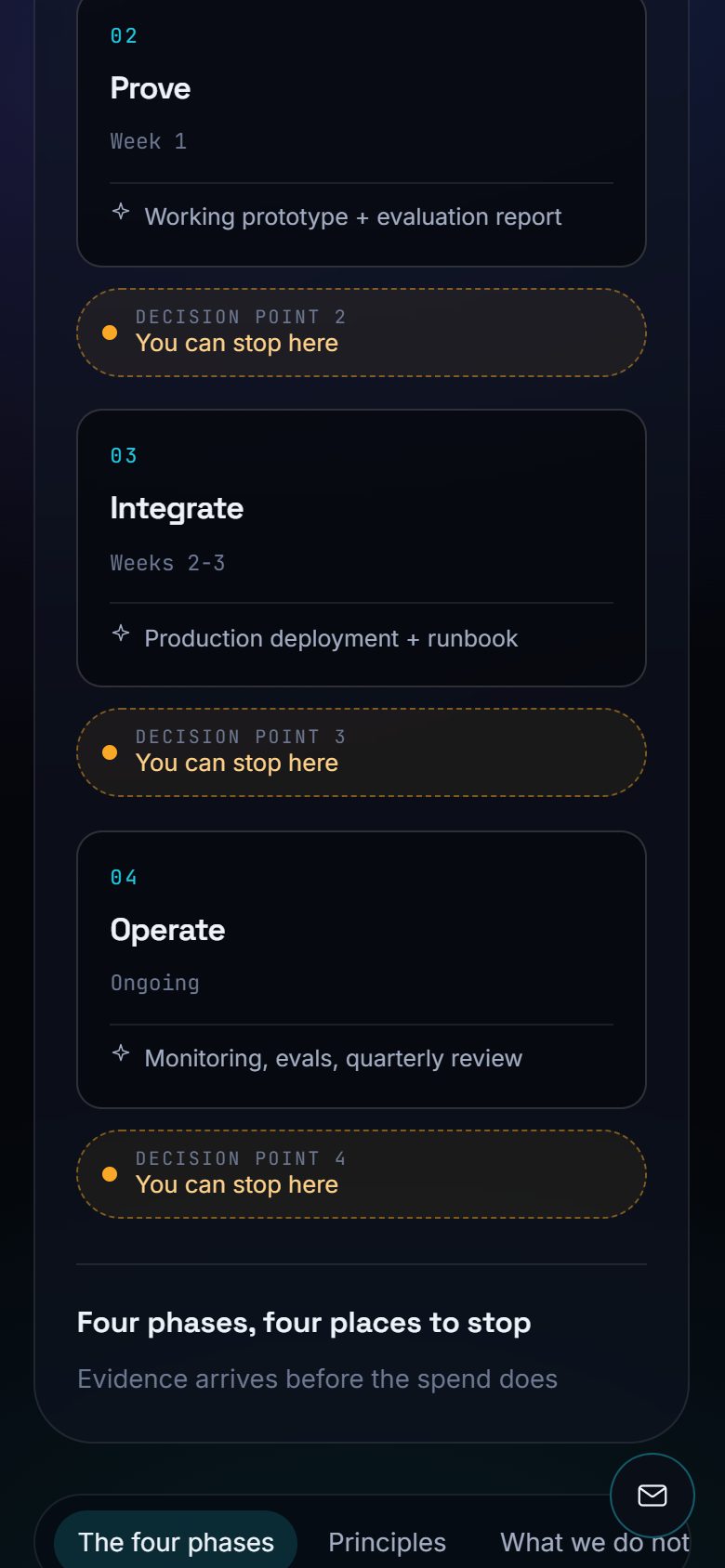Click orange dot in Decision Point 3
725x1568 pixels.
(110, 752)
